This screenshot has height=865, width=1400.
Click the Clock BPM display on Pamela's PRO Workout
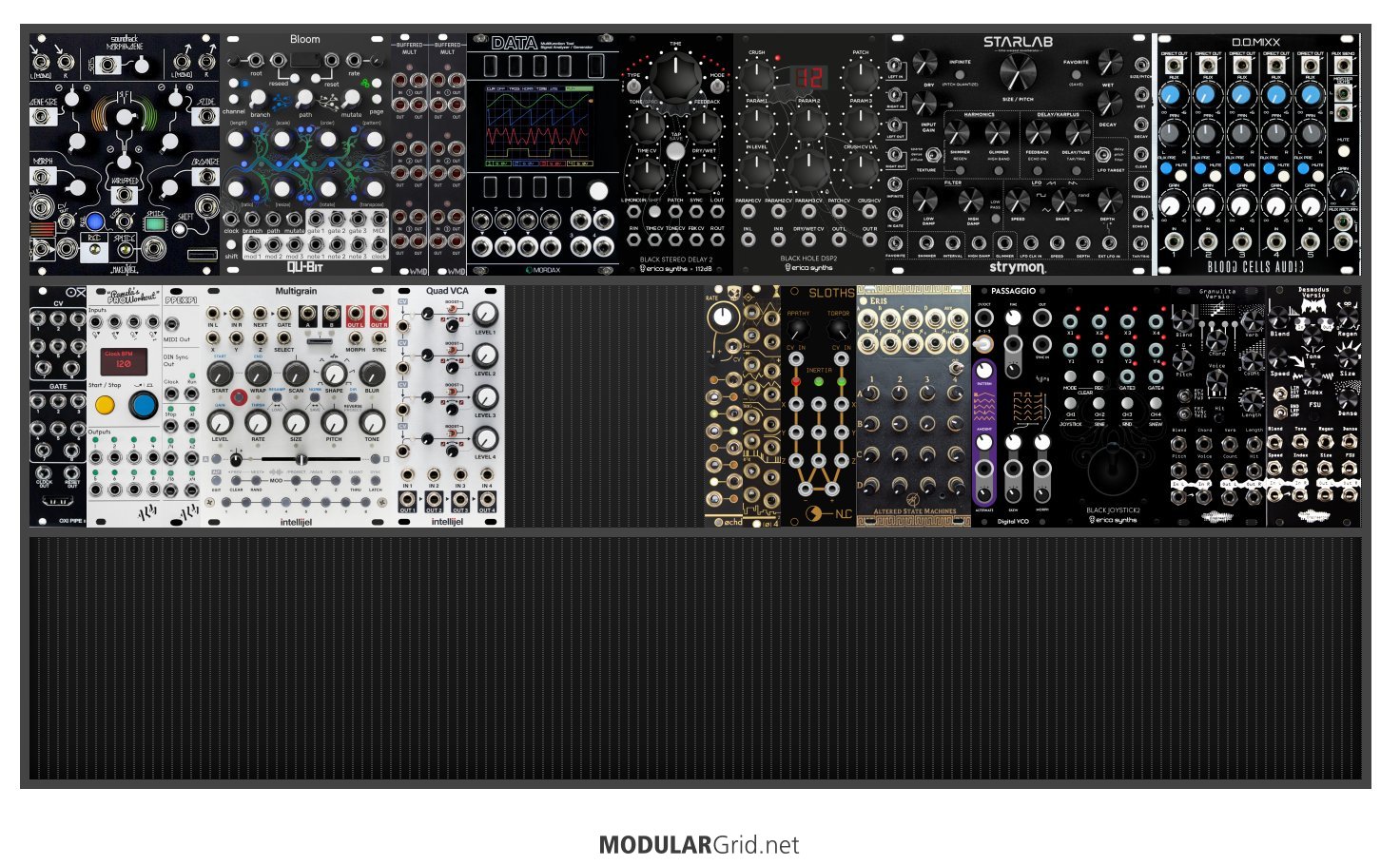pyautogui.click(x=124, y=361)
